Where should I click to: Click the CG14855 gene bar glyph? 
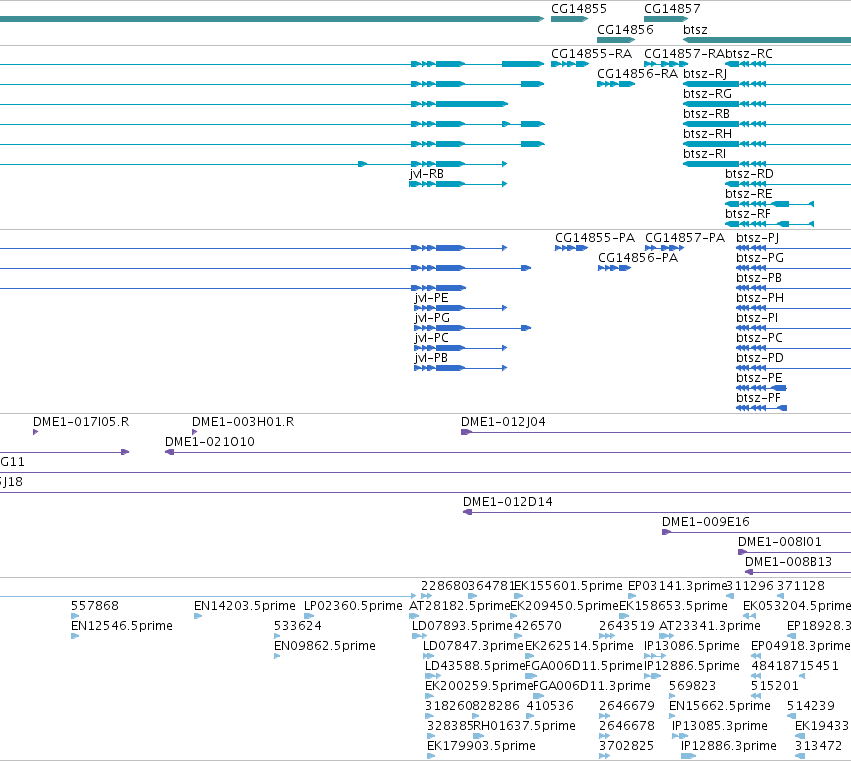pyautogui.click(x=569, y=19)
